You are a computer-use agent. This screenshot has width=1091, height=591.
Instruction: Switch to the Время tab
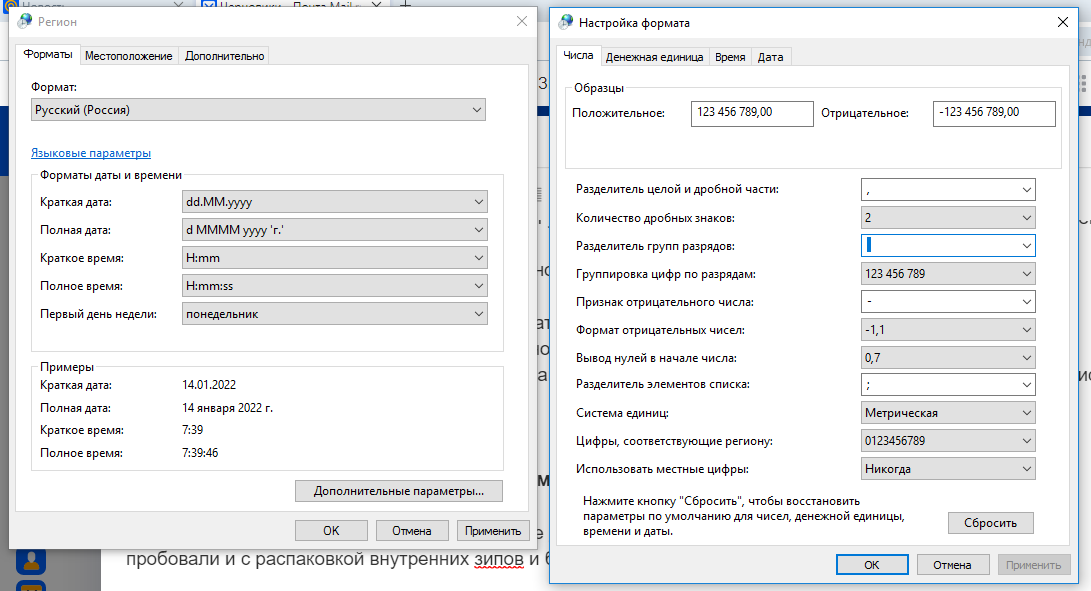pyautogui.click(x=729, y=57)
